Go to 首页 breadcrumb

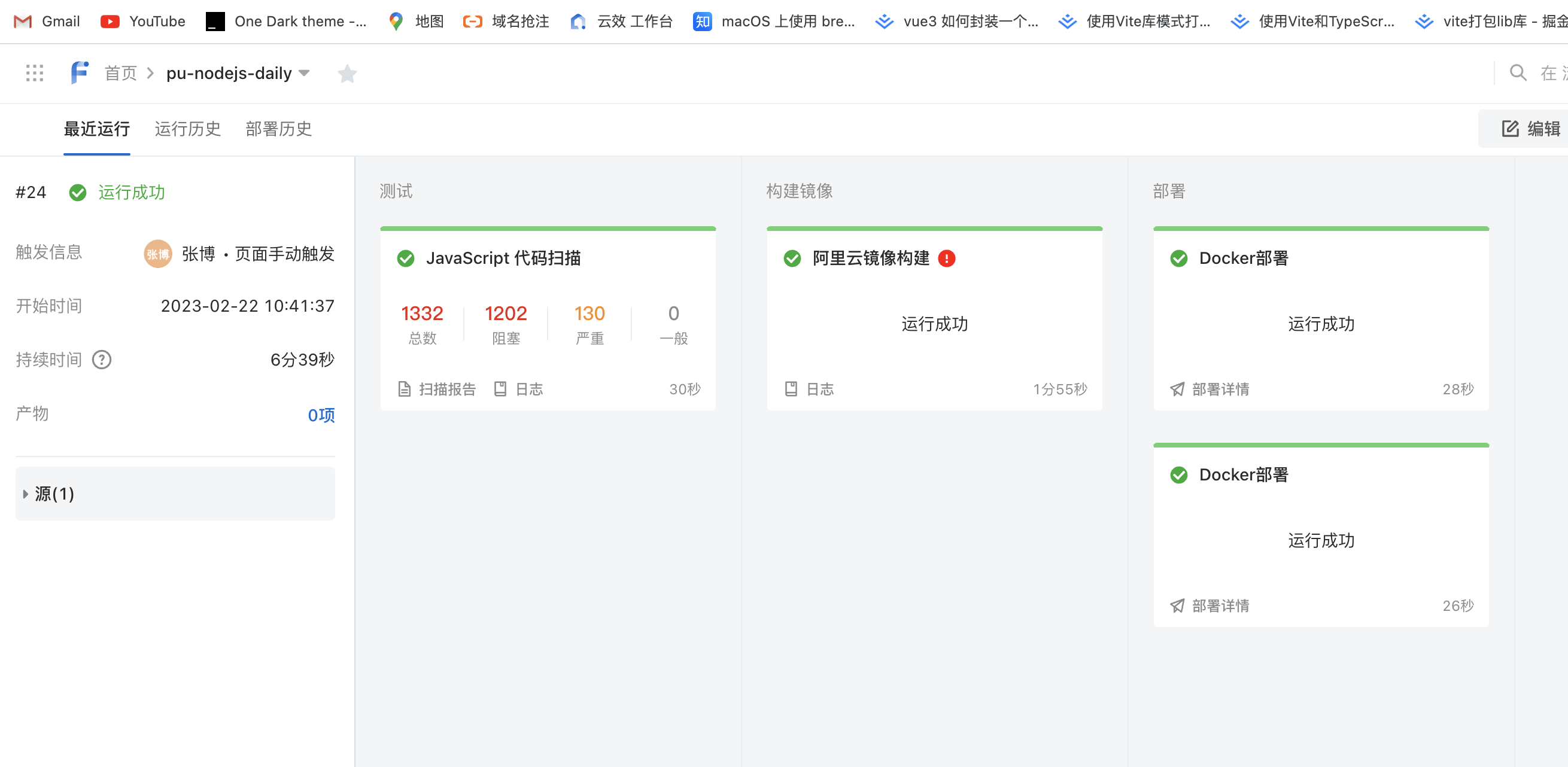[x=120, y=73]
